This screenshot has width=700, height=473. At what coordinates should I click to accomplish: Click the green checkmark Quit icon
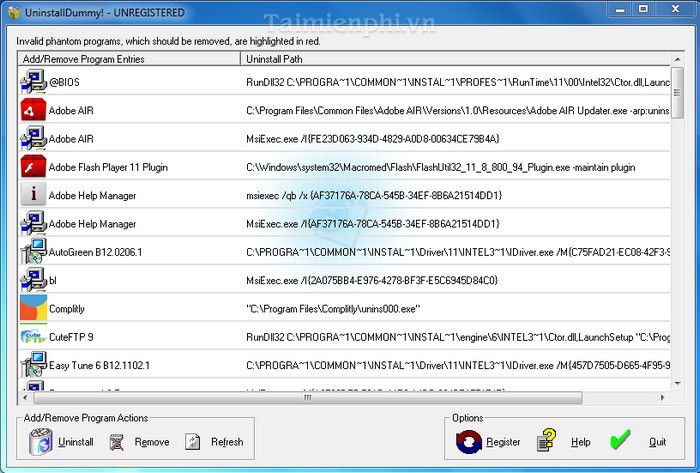pyautogui.click(x=620, y=440)
